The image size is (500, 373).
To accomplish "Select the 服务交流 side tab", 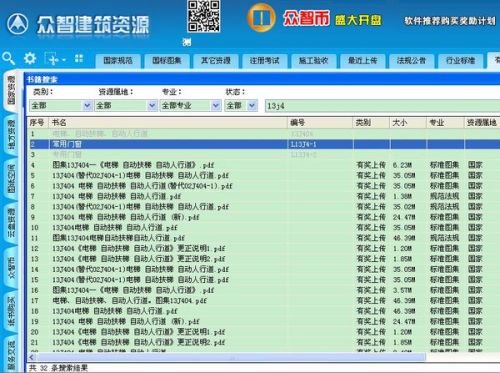I will click(x=11, y=355).
